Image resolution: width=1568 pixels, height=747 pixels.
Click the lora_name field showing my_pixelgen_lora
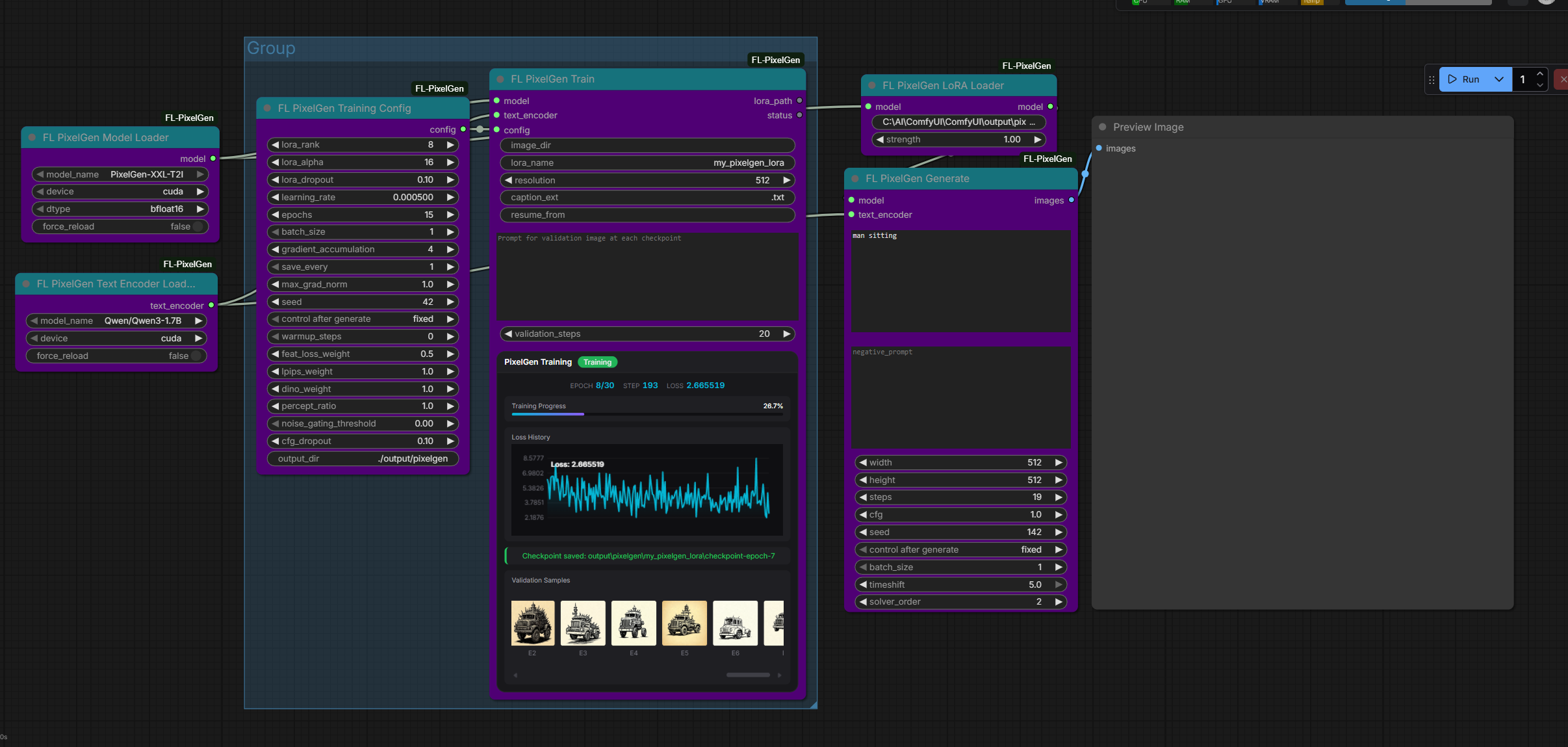[647, 163]
